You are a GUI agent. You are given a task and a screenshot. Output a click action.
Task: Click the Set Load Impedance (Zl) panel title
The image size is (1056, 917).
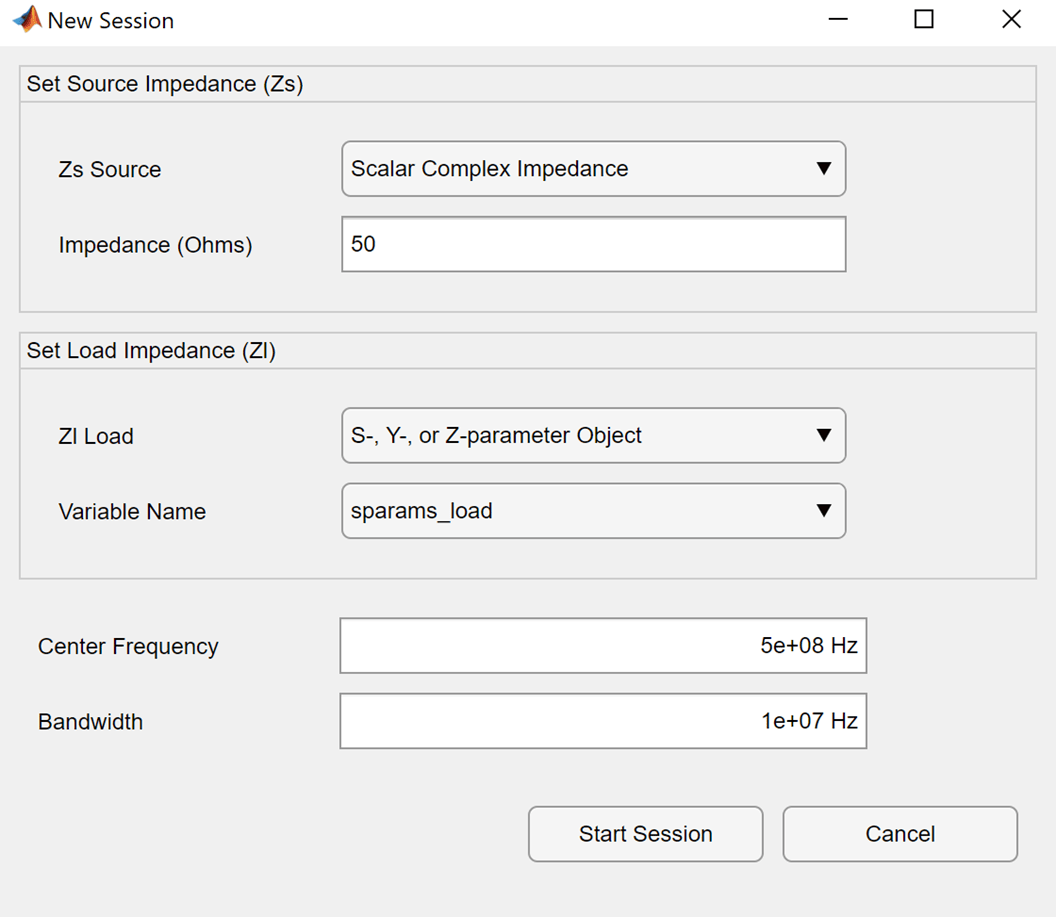[x=151, y=351]
